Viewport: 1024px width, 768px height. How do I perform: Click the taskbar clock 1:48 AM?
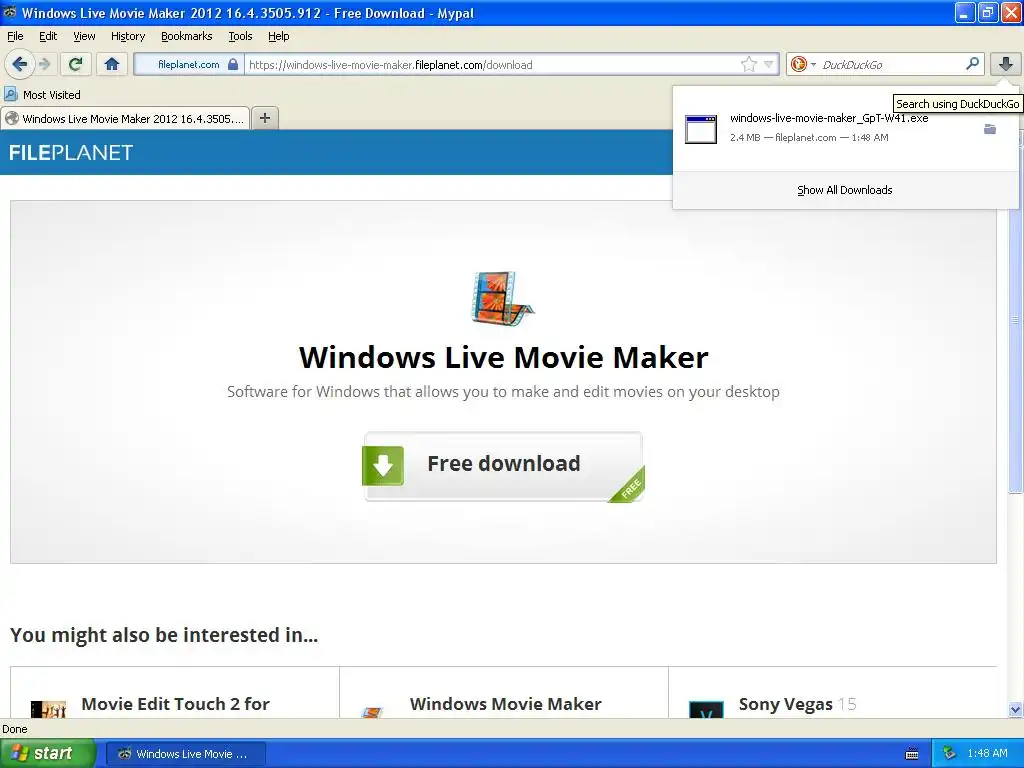click(x=987, y=754)
